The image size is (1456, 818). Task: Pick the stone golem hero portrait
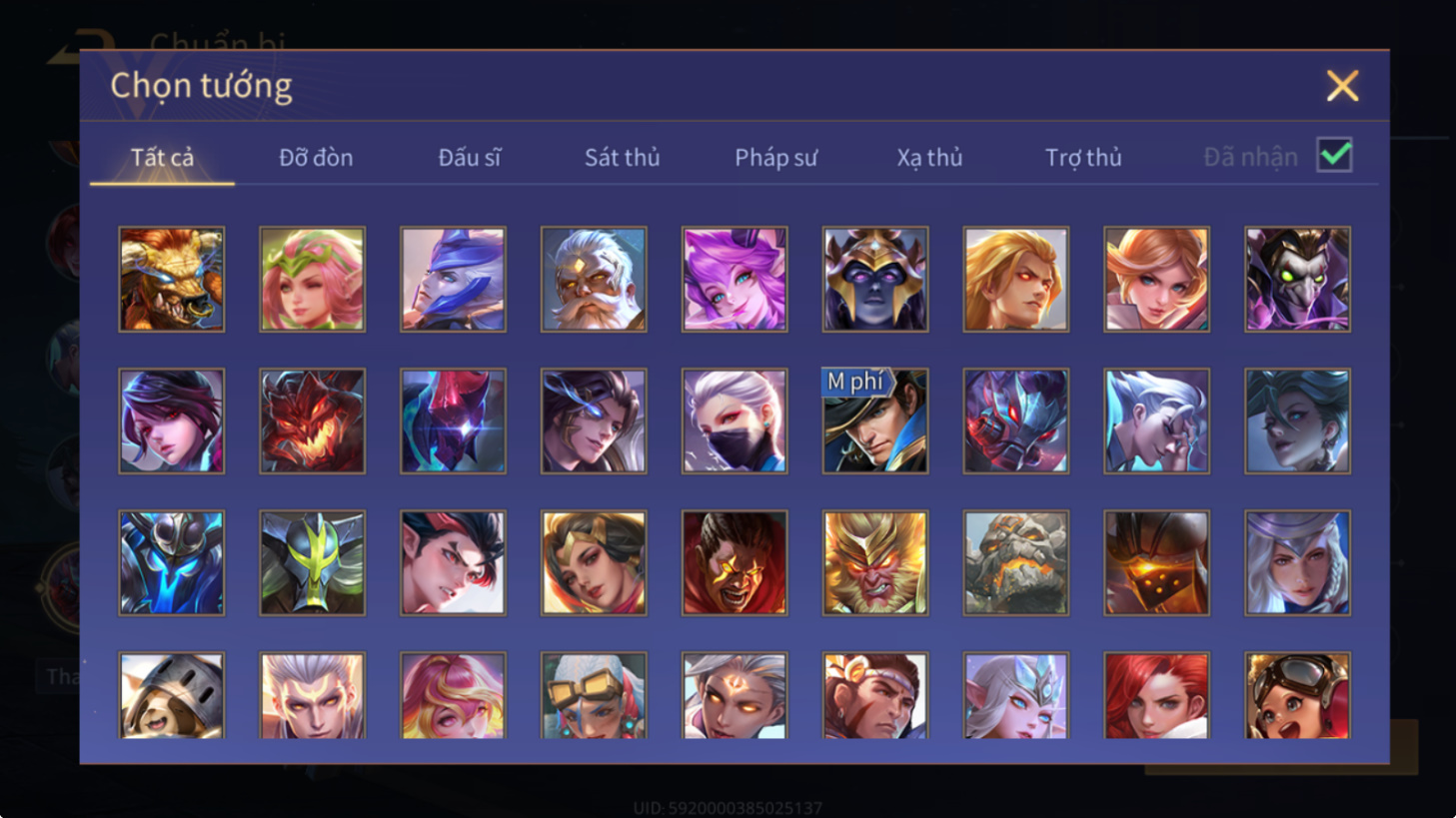click(x=1016, y=562)
